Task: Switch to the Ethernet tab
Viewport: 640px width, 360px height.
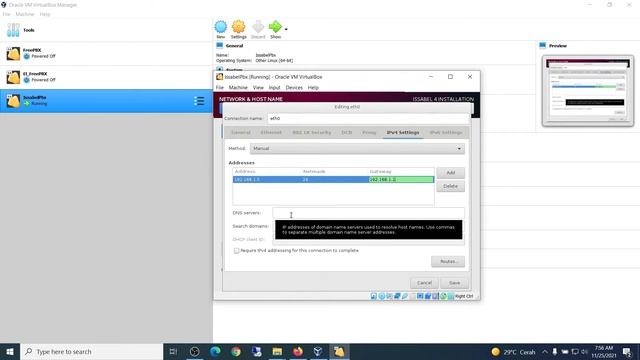Action: tap(271, 132)
